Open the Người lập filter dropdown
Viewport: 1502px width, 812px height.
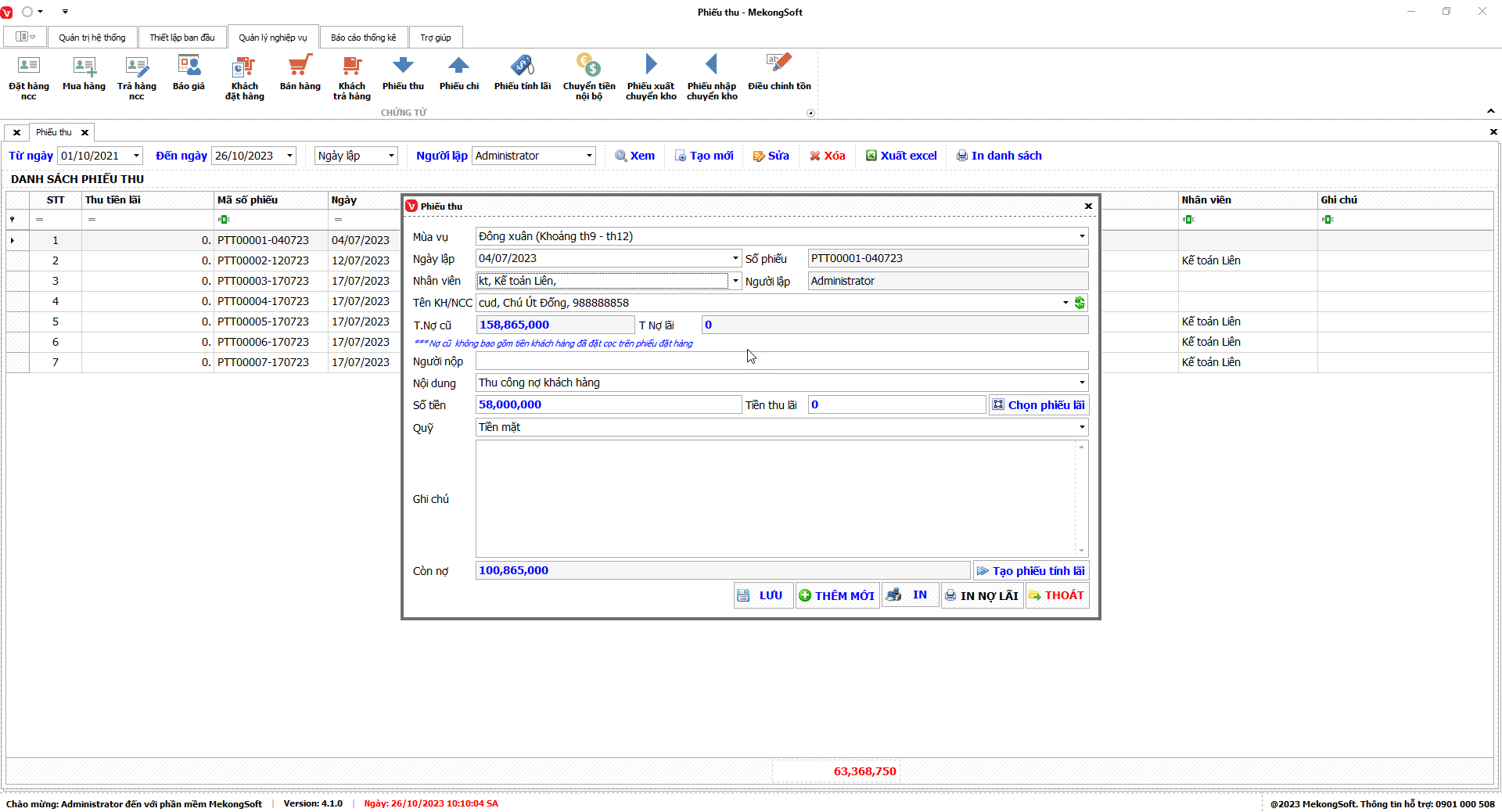click(588, 156)
